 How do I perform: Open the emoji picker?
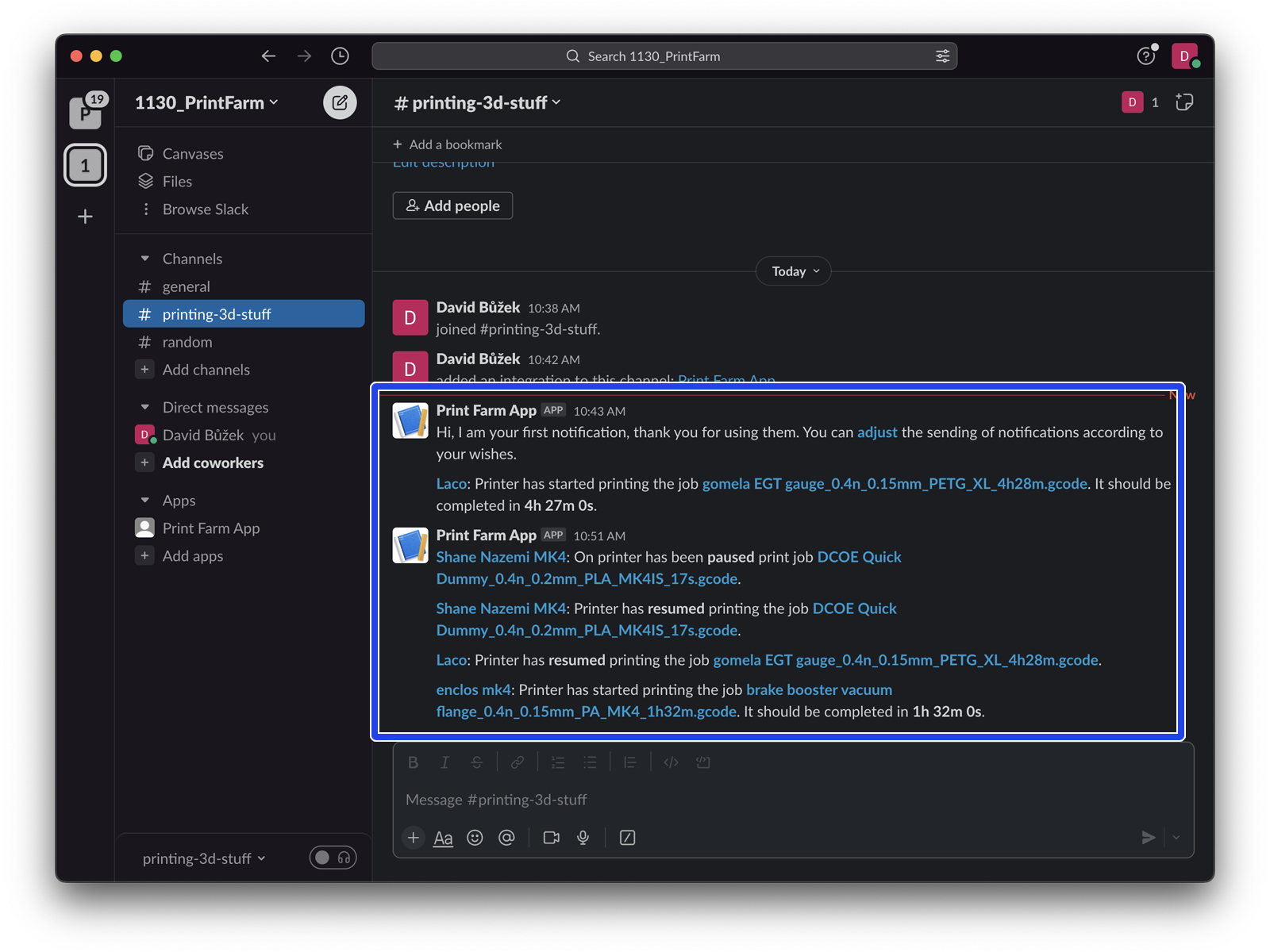coord(475,838)
